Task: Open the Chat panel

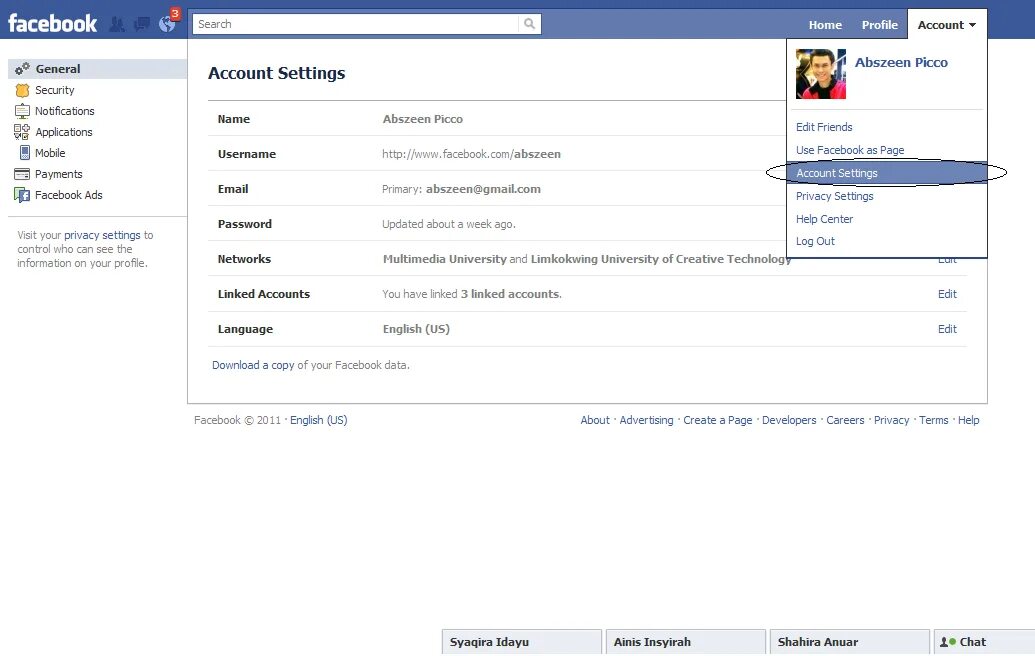Action: (984, 641)
